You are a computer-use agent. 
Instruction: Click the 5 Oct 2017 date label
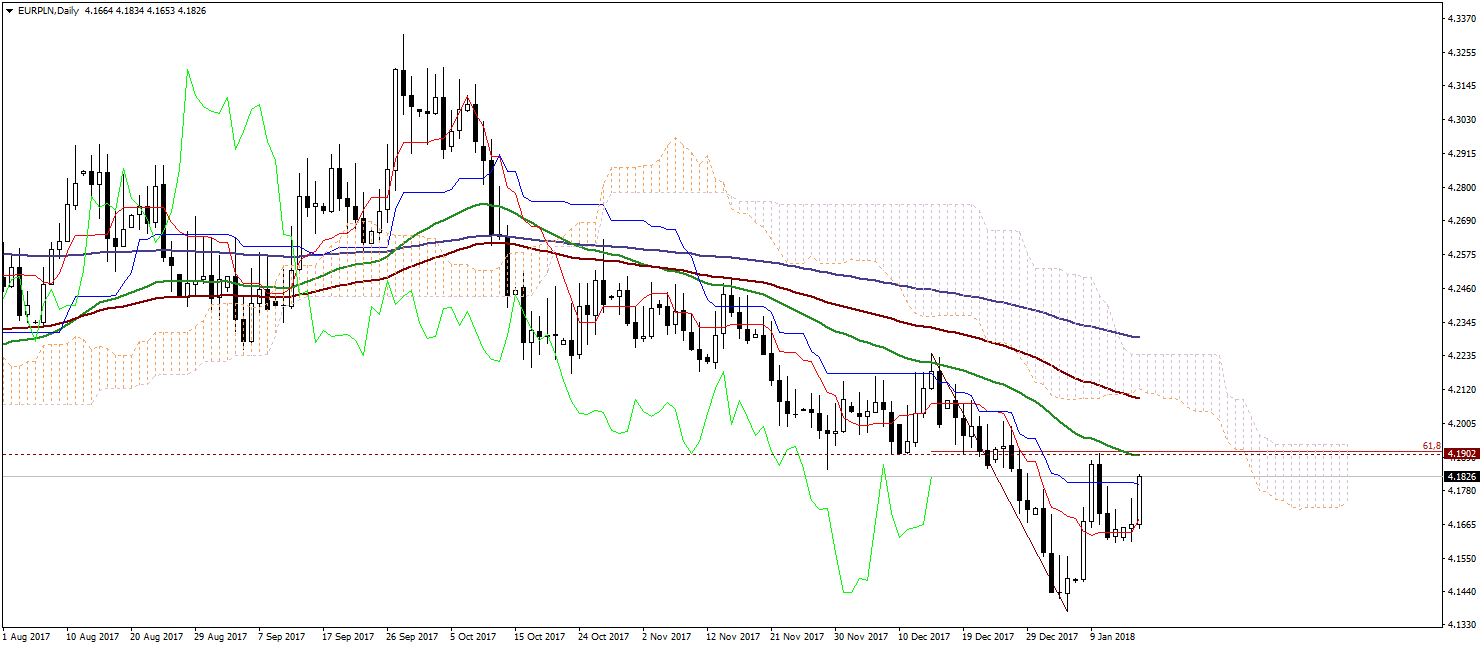[474, 636]
